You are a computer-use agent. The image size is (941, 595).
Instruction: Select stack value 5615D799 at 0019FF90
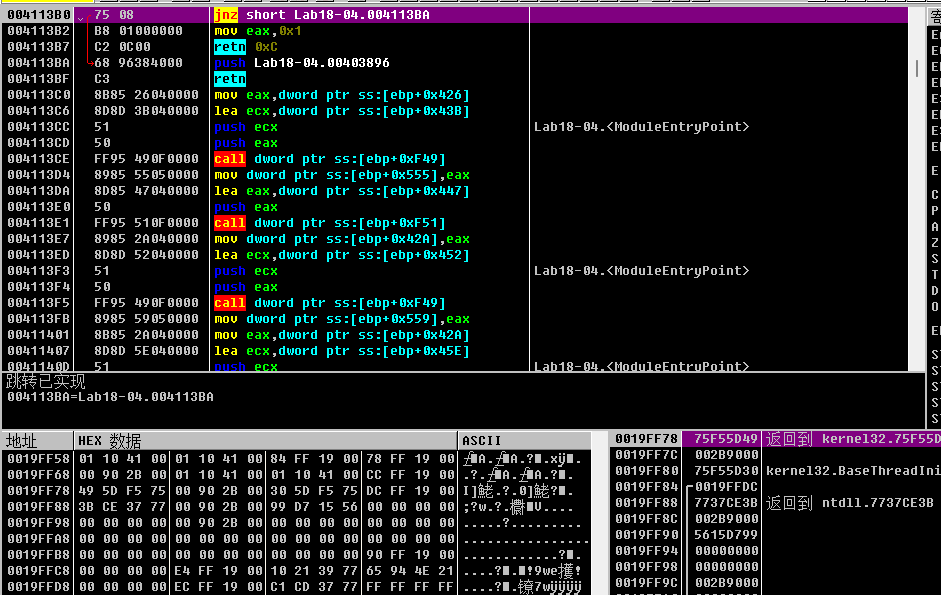click(726, 535)
